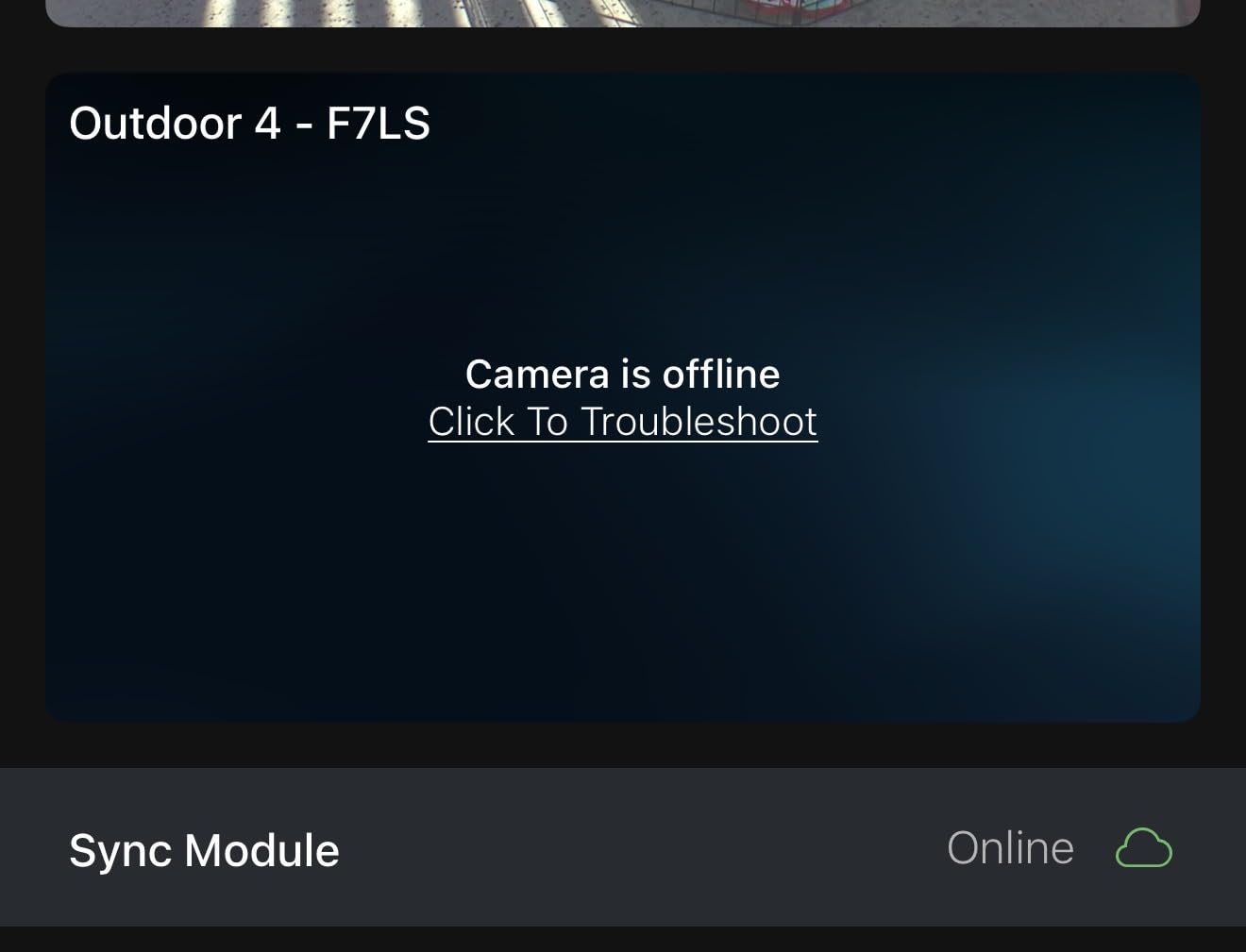Click the word offline in the status message
The height and width of the screenshot is (952, 1246).
click(721, 374)
